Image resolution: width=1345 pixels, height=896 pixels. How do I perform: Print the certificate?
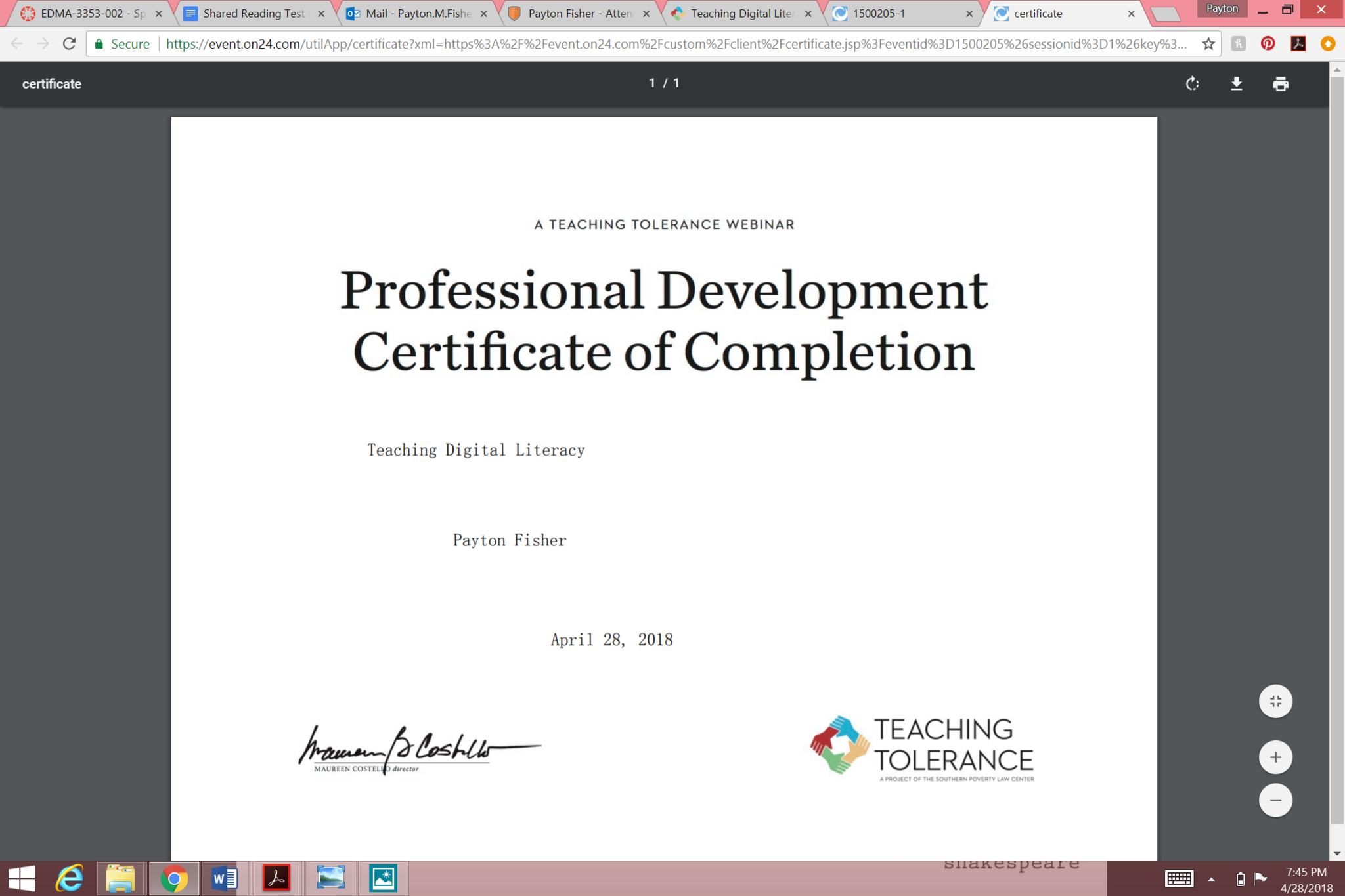pyautogui.click(x=1280, y=83)
